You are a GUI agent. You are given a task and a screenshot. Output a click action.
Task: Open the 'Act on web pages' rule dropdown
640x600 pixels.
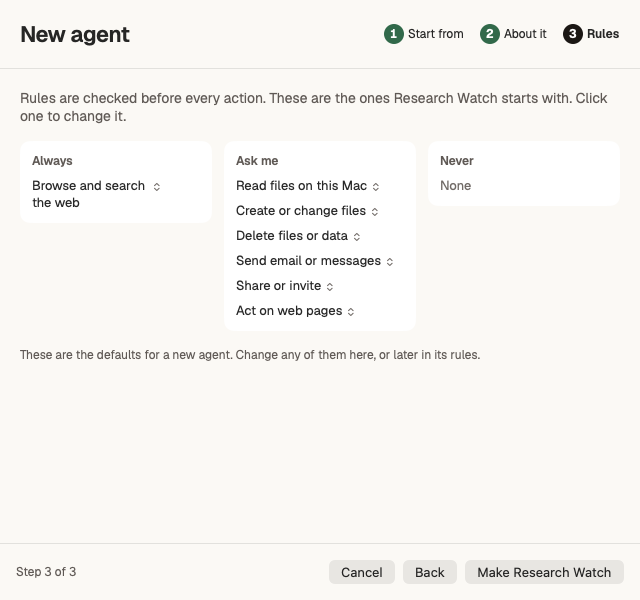295,311
